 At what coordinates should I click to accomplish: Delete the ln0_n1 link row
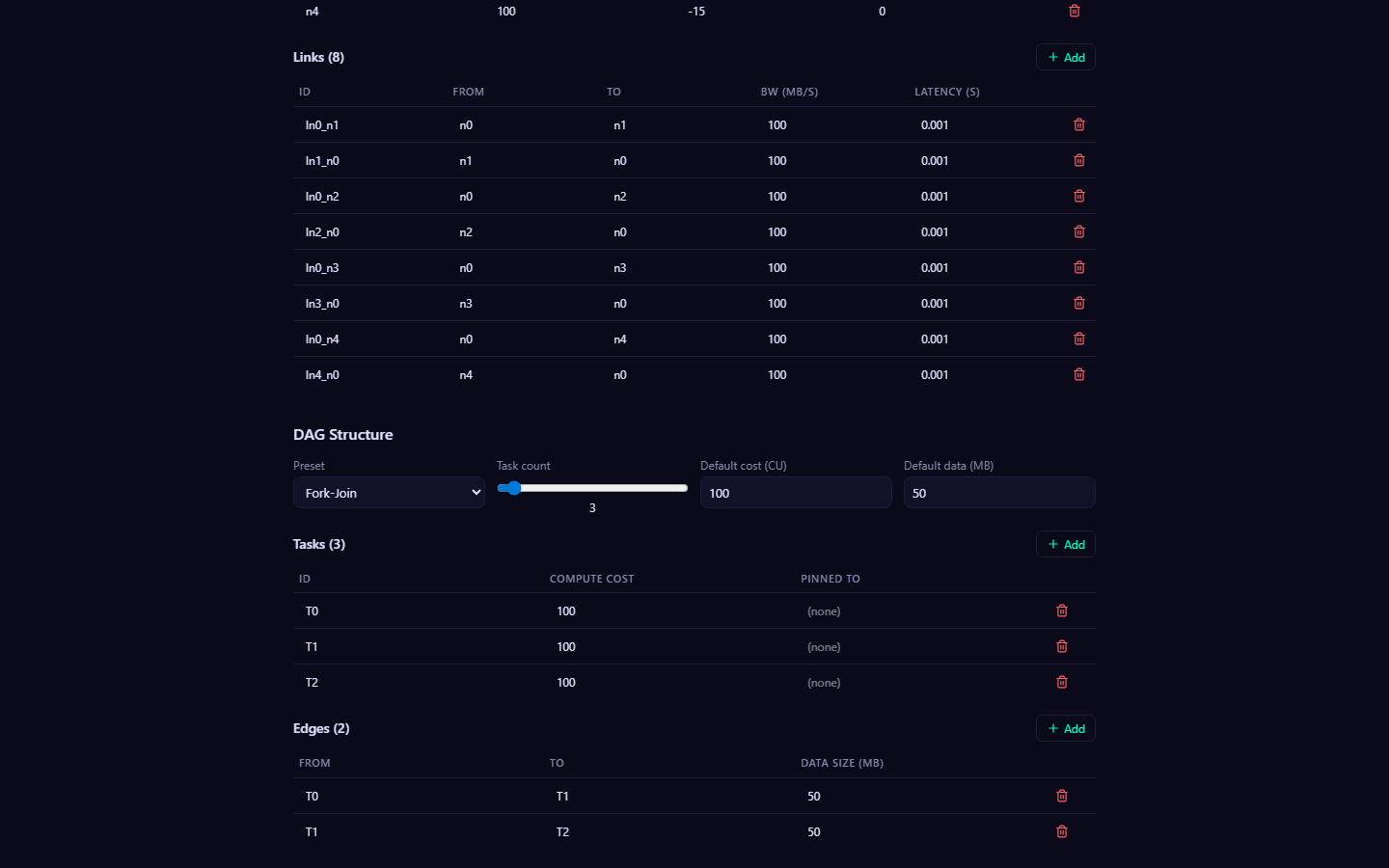[1078, 125]
